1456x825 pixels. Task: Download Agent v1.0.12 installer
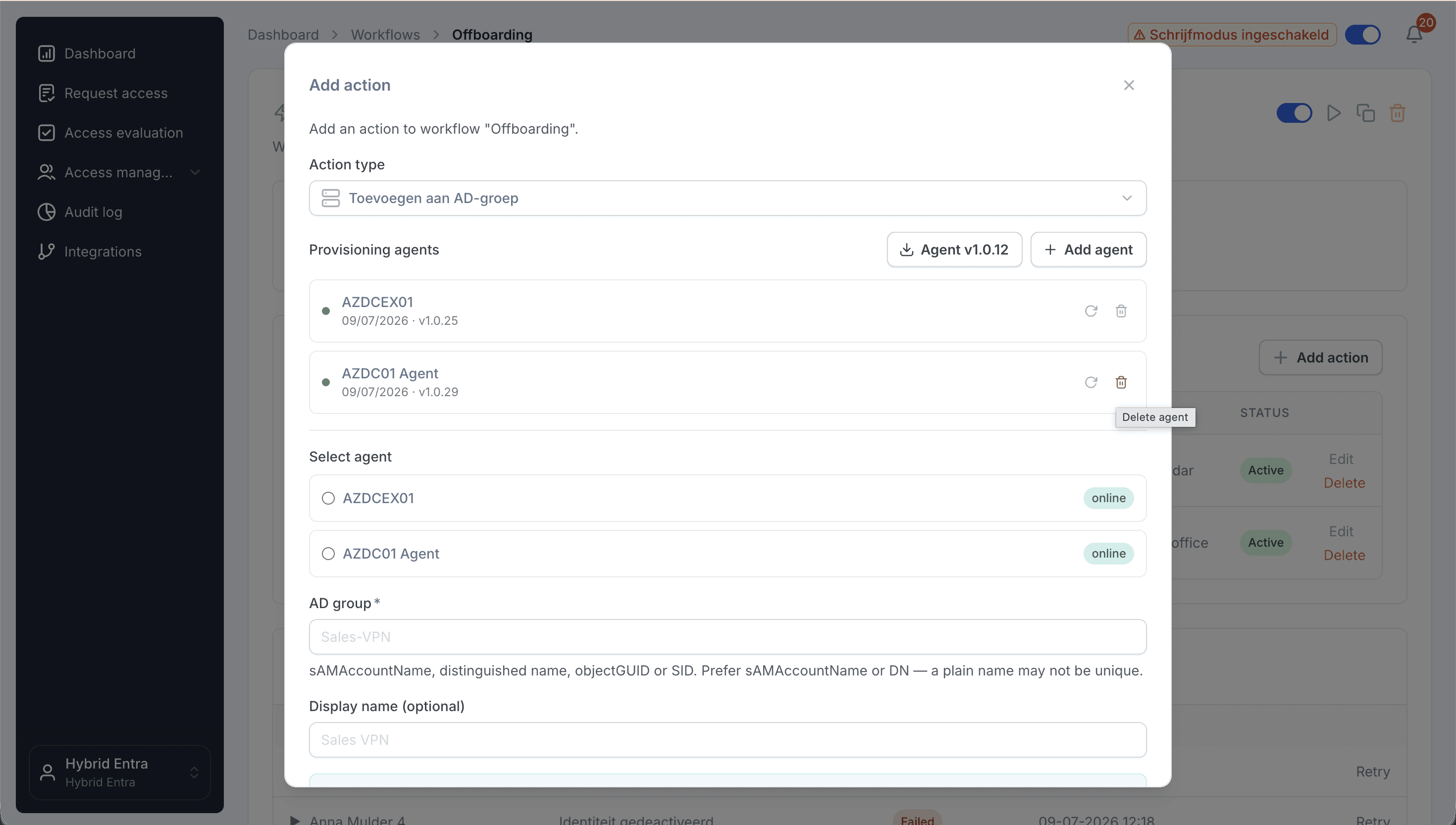coord(955,250)
